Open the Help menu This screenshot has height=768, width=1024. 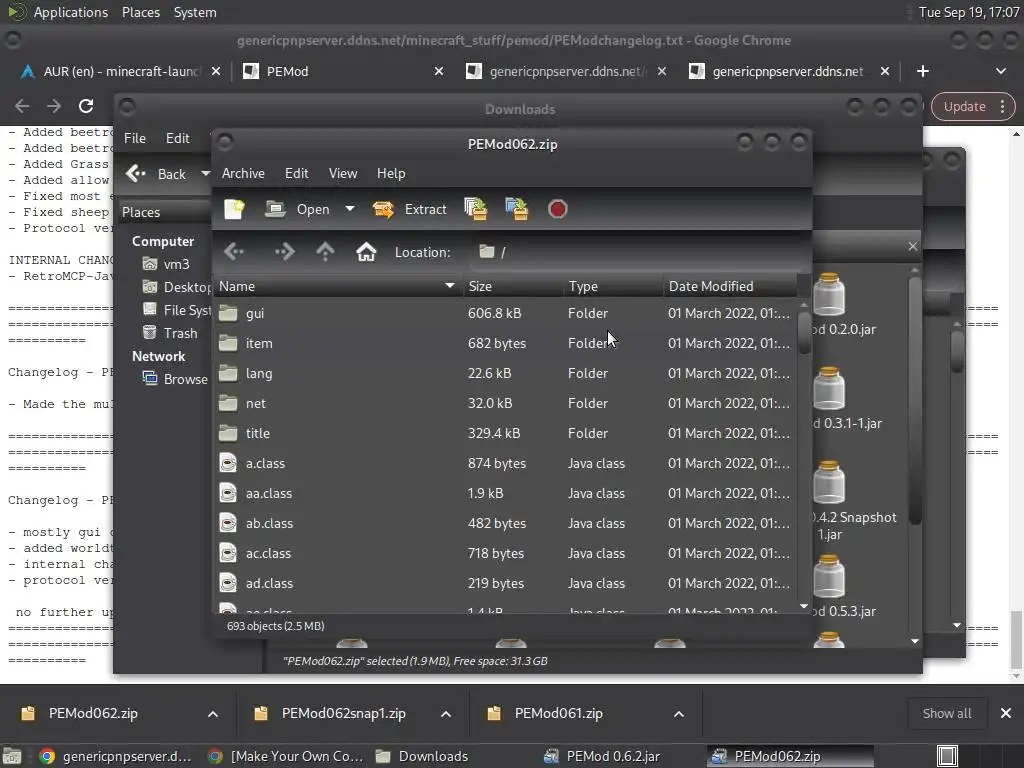coord(391,173)
